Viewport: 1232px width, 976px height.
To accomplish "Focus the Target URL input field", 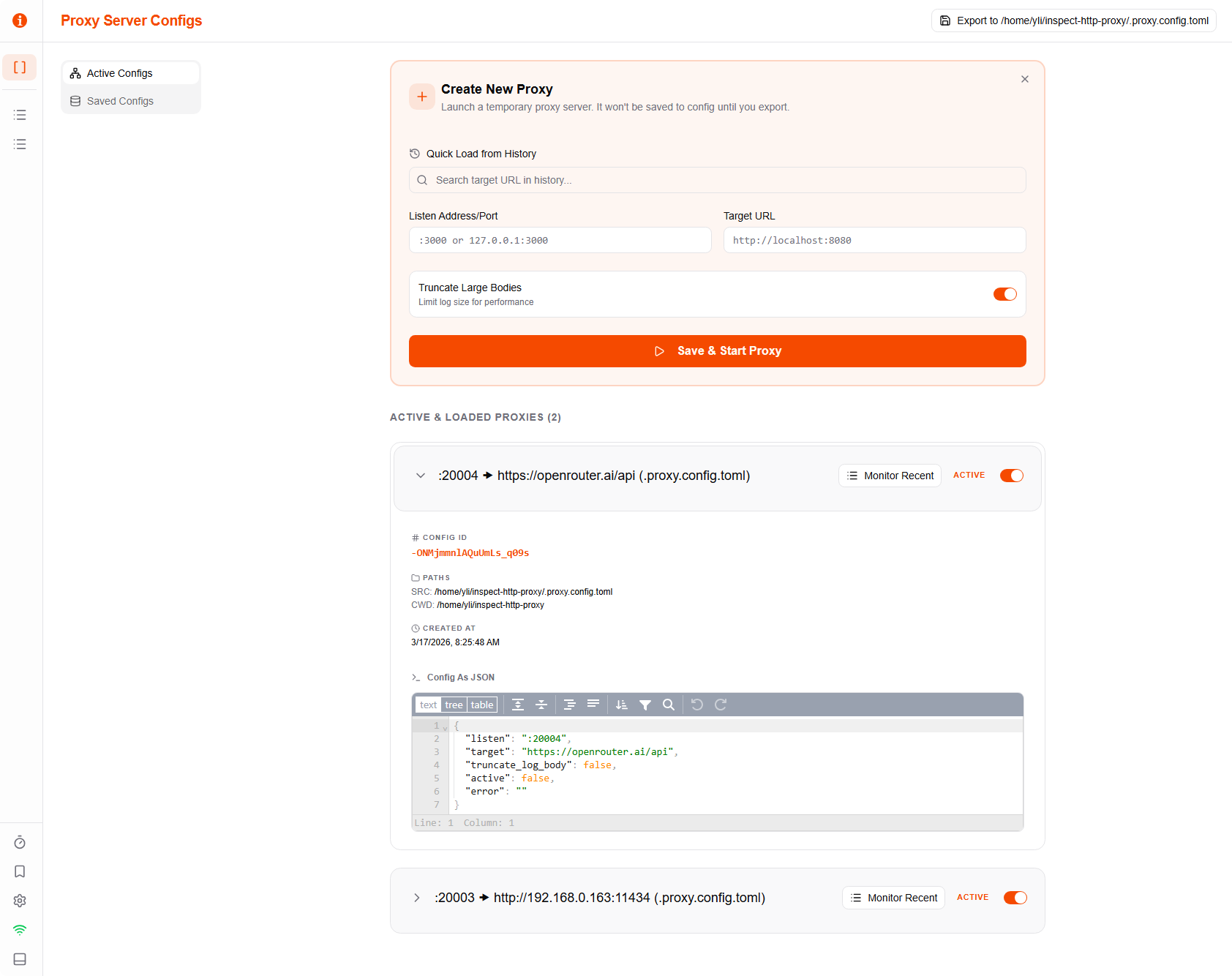I will coord(875,240).
